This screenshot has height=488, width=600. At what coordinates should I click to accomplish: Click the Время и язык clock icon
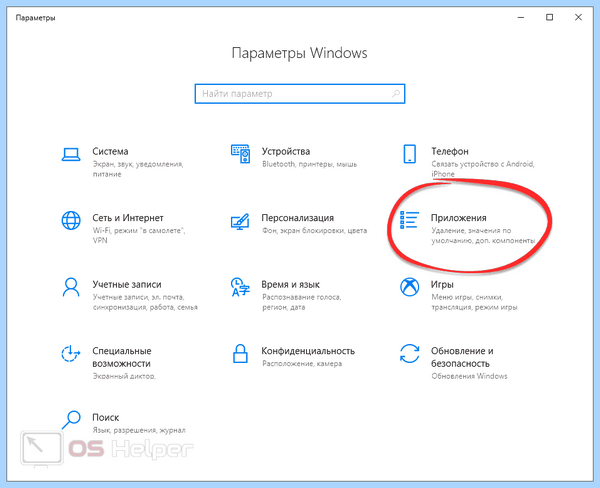pyautogui.click(x=240, y=287)
